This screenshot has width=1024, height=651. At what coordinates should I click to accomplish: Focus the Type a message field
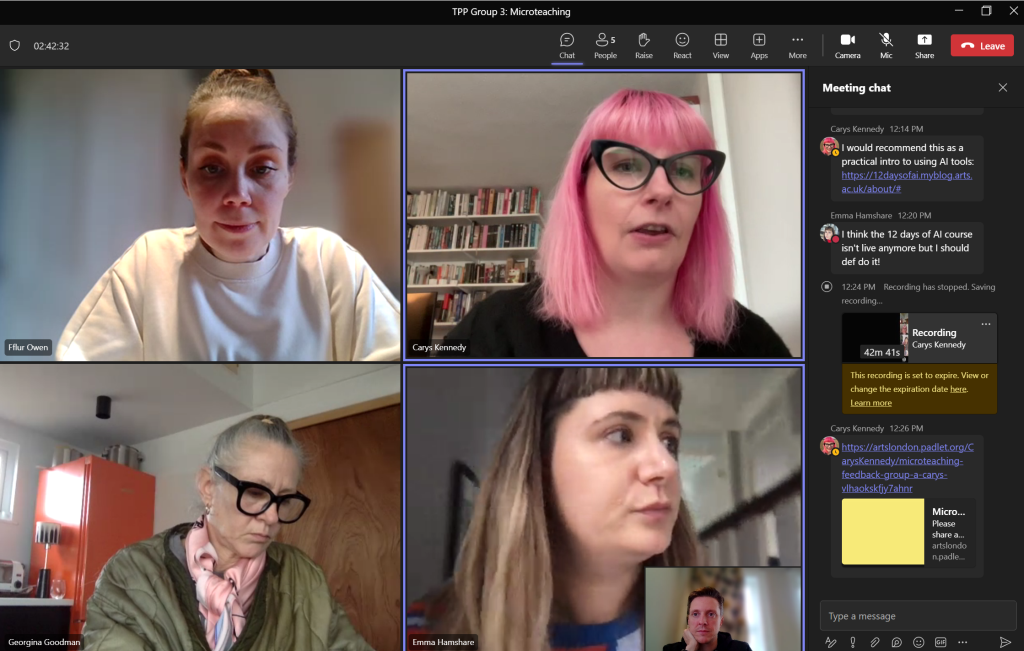click(918, 616)
